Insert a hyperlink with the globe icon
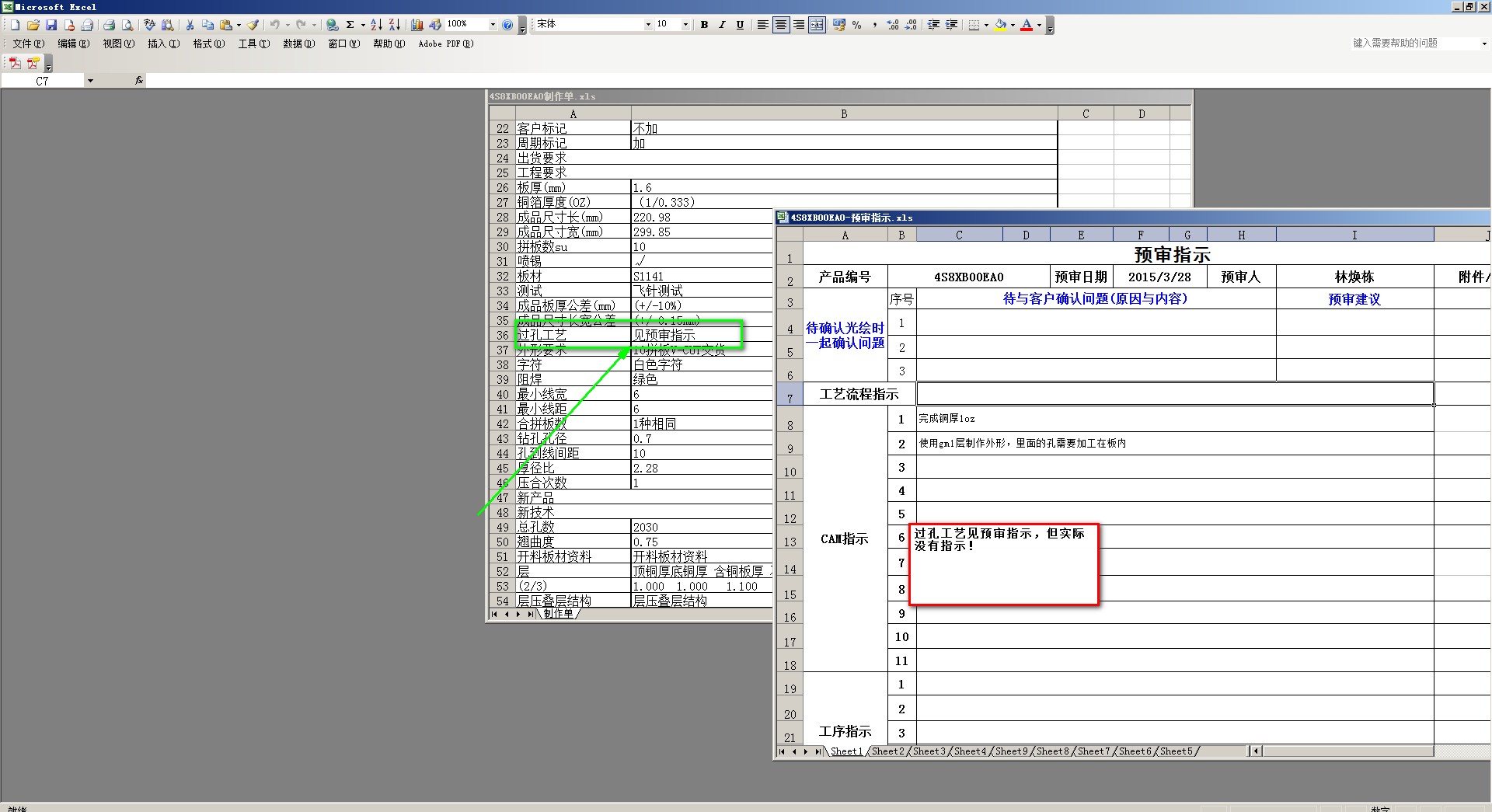 (332, 25)
